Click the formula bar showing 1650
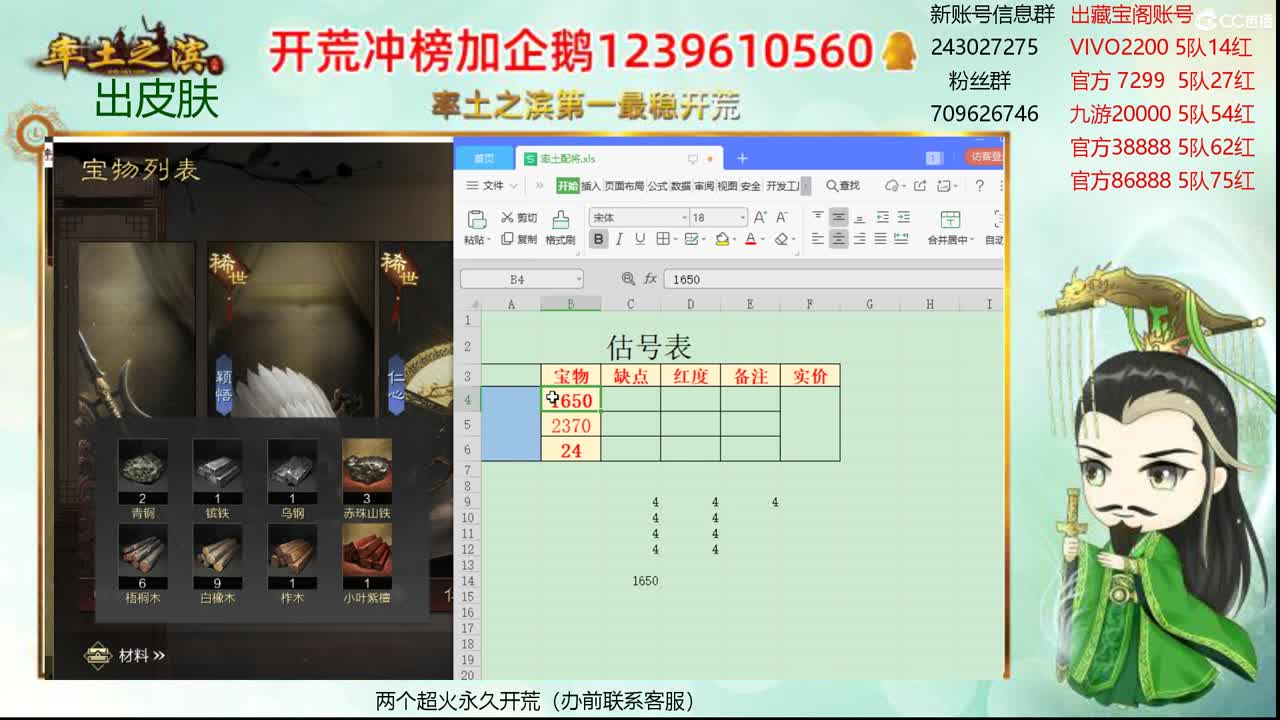Viewport: 1280px width, 720px height. (834, 280)
